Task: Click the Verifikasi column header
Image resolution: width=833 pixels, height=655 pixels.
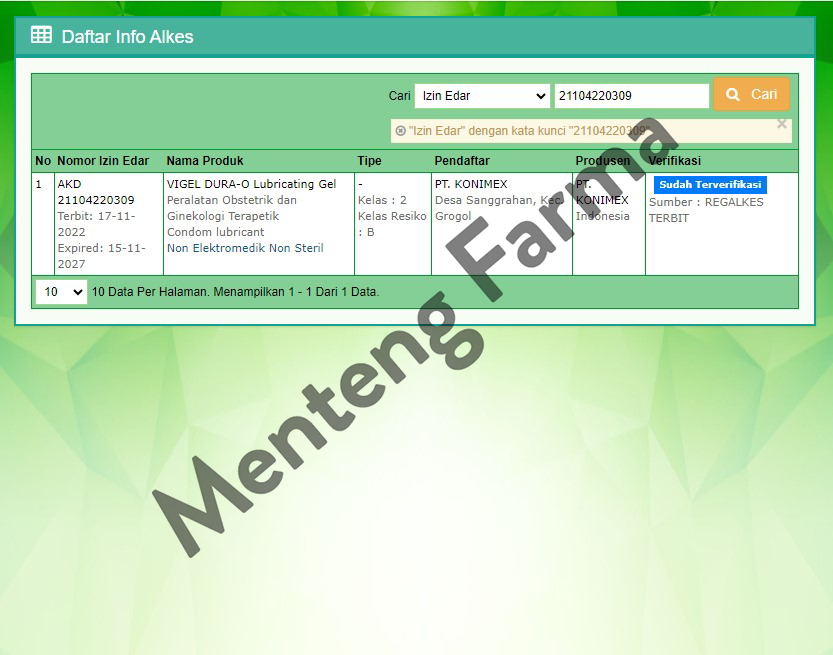Action: [x=675, y=161]
